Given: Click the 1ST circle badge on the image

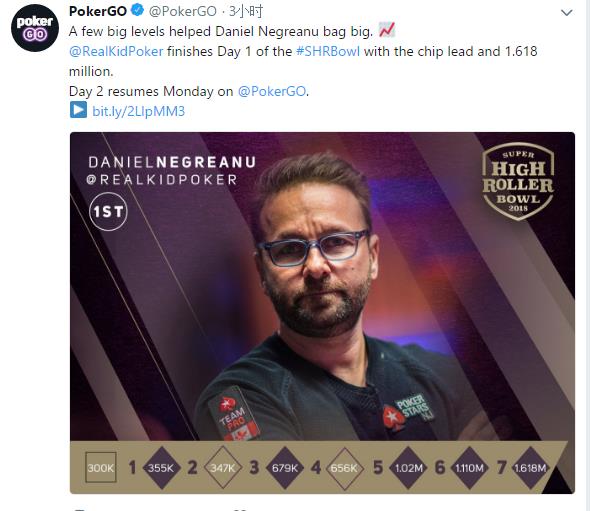Looking at the screenshot, I should (x=108, y=211).
